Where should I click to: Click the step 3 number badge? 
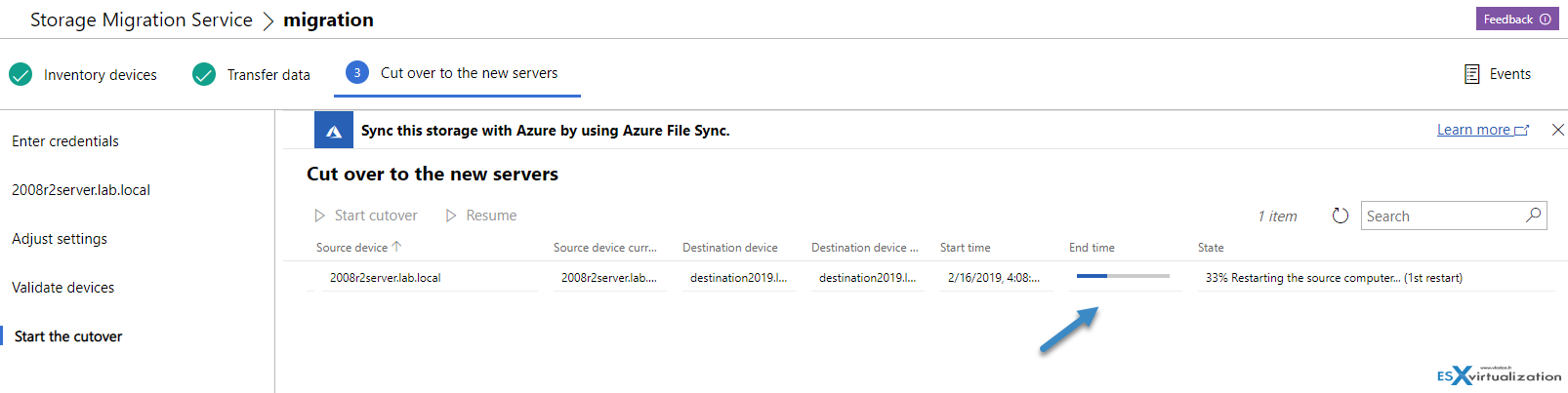click(x=357, y=72)
